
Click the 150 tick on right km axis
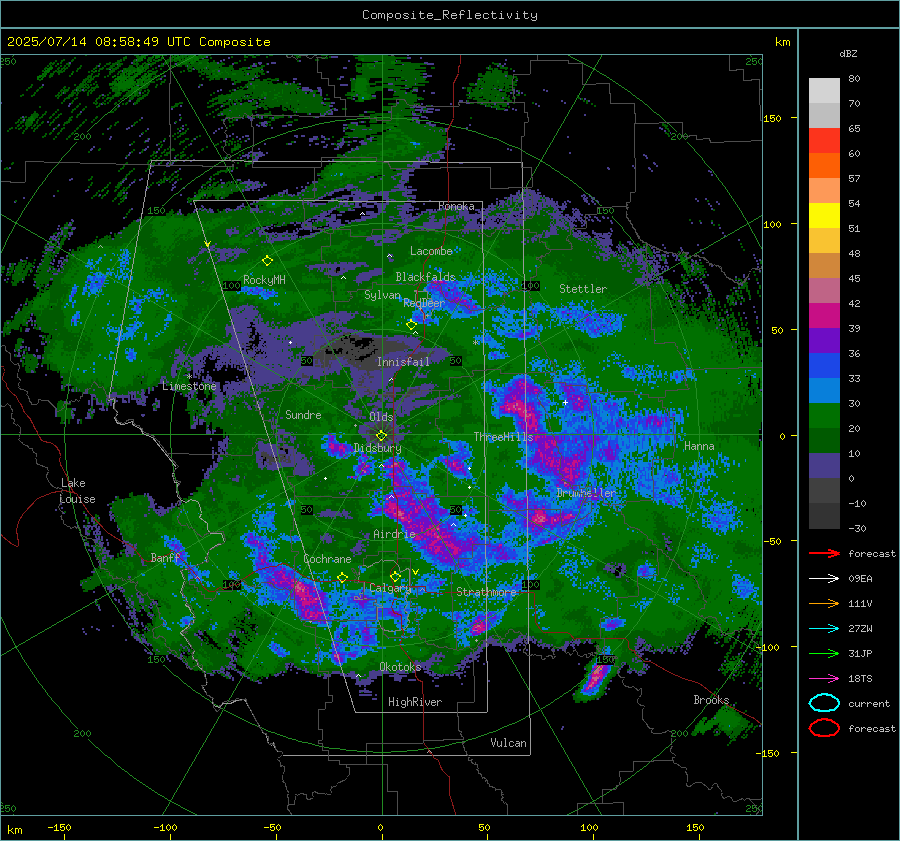(x=773, y=118)
